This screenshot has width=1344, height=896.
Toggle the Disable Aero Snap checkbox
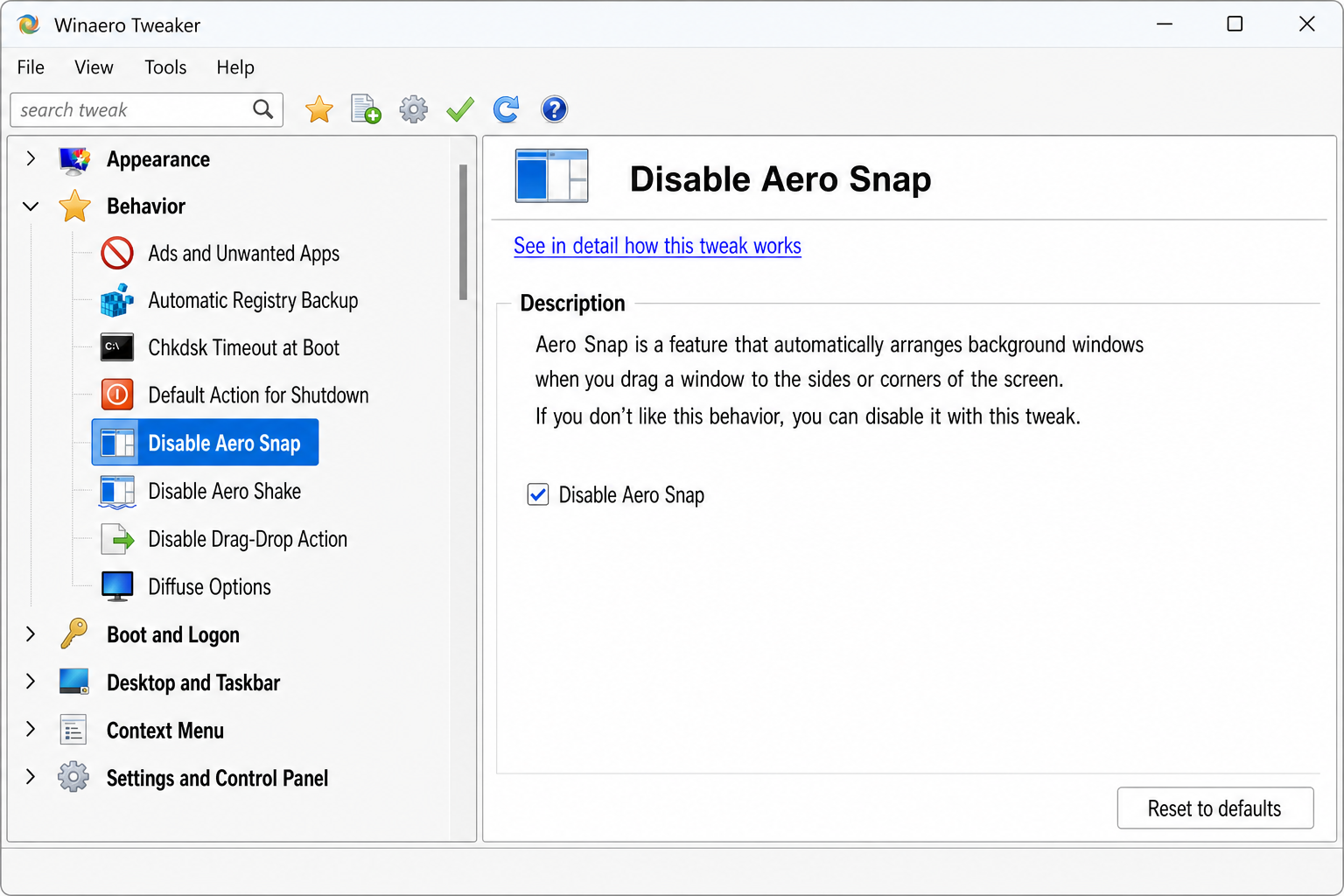(538, 494)
